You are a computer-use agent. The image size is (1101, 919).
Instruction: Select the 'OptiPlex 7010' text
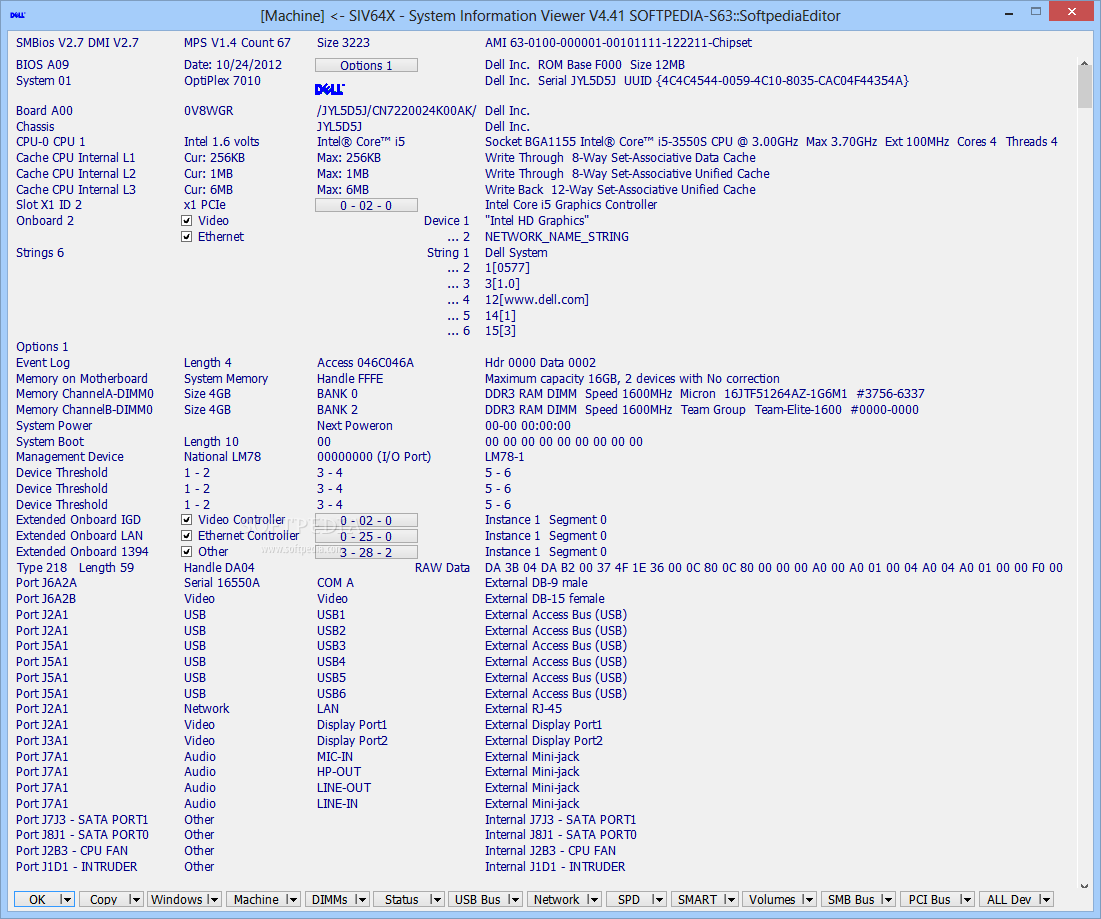pyautogui.click(x=222, y=81)
